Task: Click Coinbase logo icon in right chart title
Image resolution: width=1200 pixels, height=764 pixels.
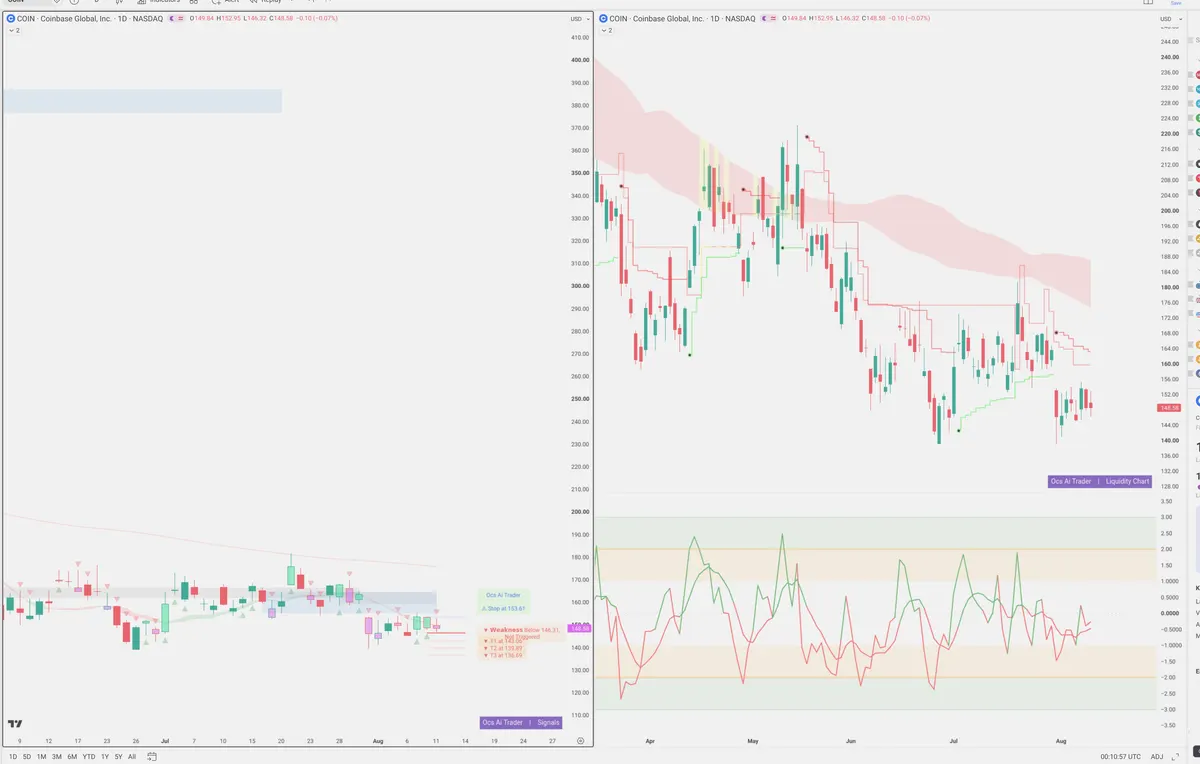Action: tap(603, 19)
